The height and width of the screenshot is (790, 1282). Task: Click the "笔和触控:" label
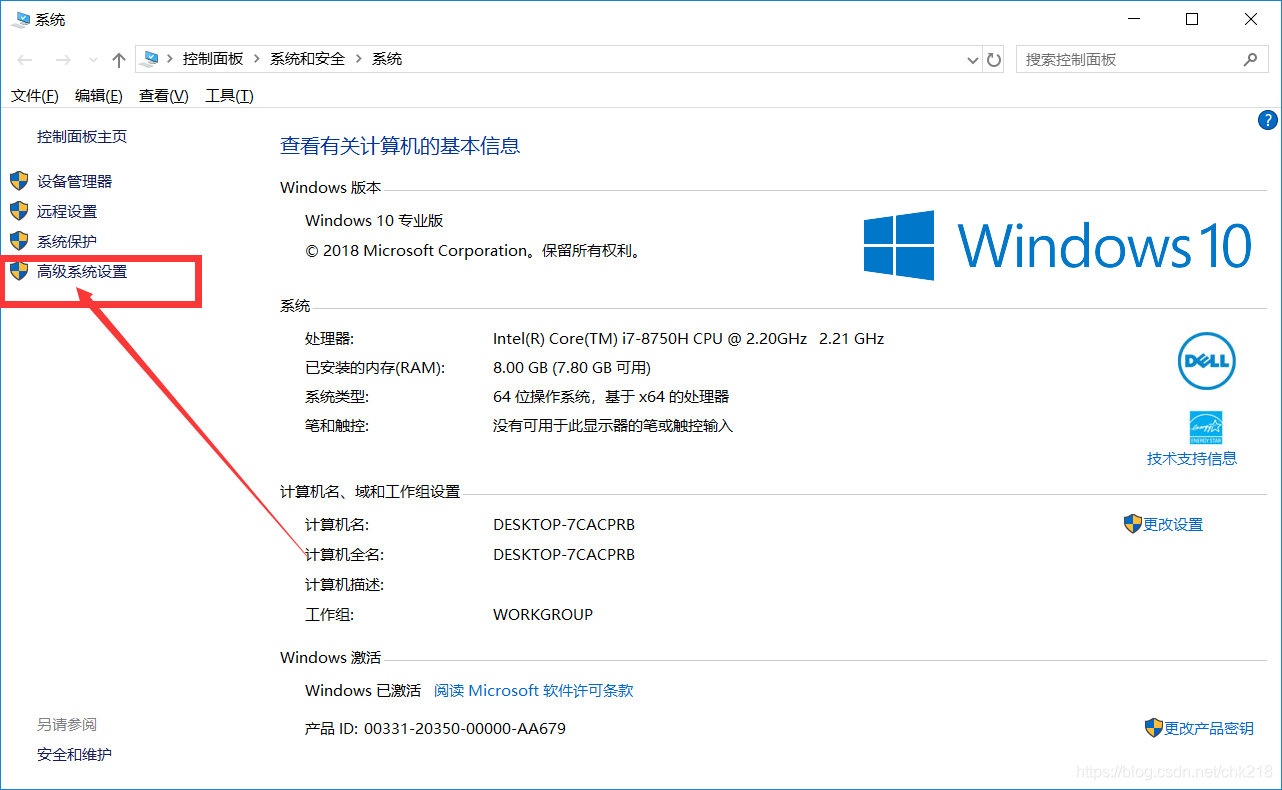click(x=337, y=425)
